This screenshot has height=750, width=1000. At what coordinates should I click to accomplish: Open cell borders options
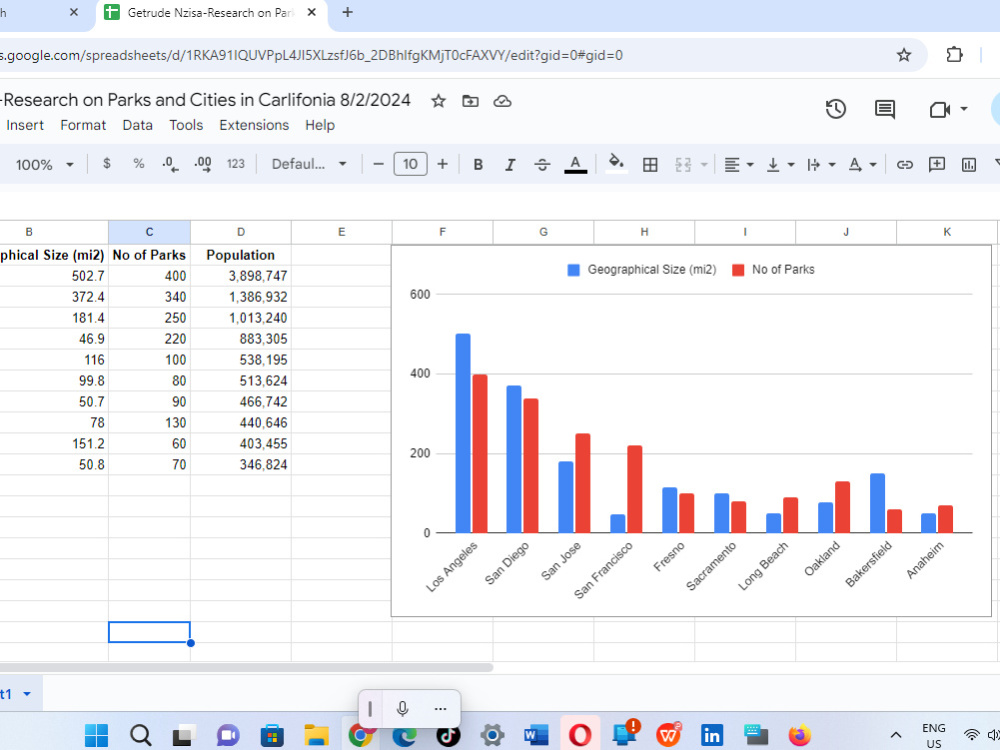click(650, 165)
